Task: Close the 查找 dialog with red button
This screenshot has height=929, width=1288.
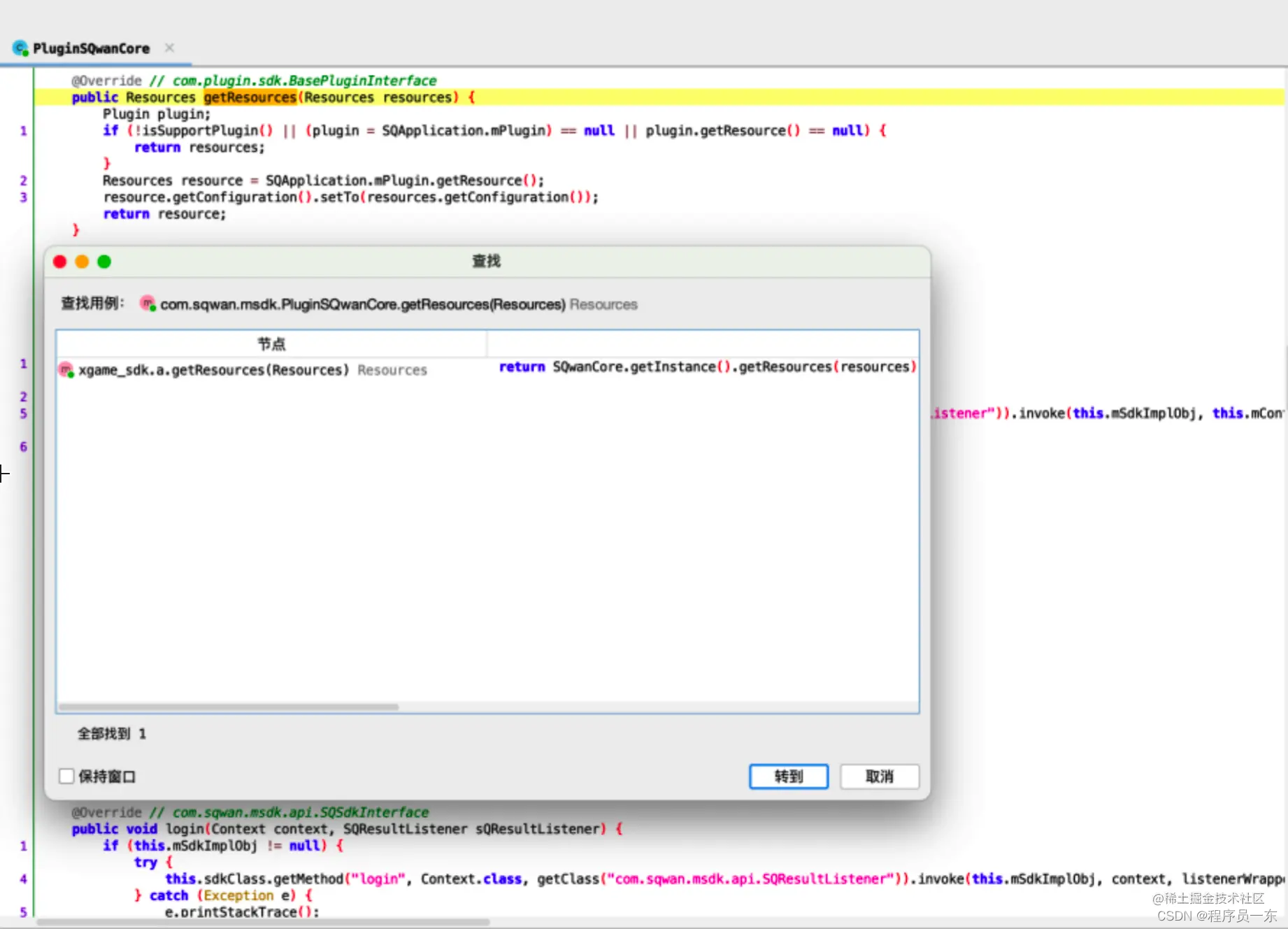Action: pos(60,262)
